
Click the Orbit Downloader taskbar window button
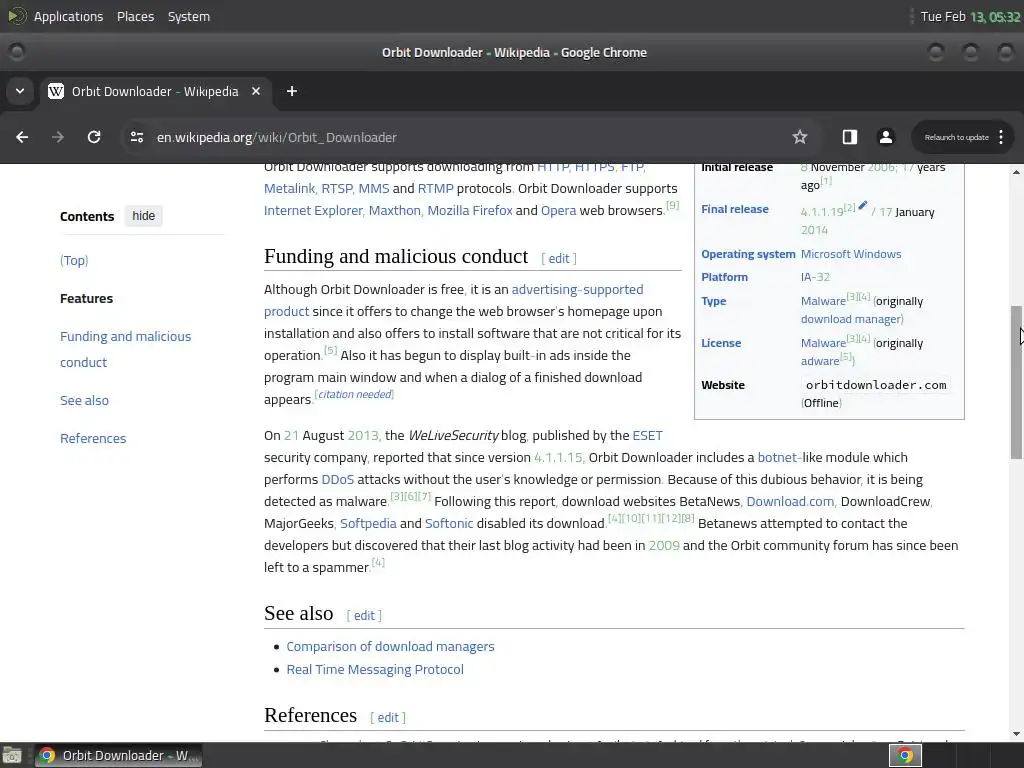[118, 756]
